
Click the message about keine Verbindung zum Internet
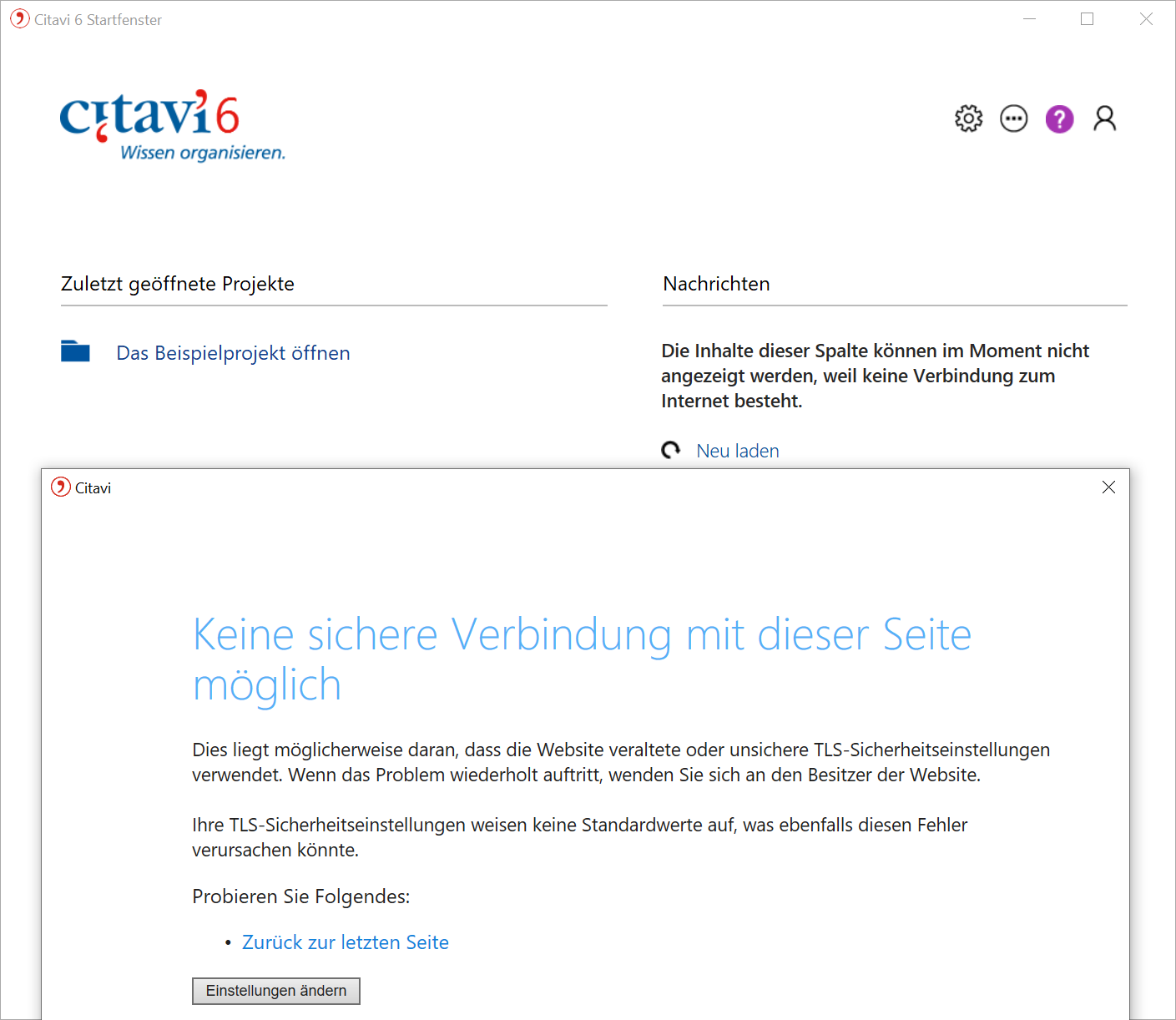click(875, 376)
